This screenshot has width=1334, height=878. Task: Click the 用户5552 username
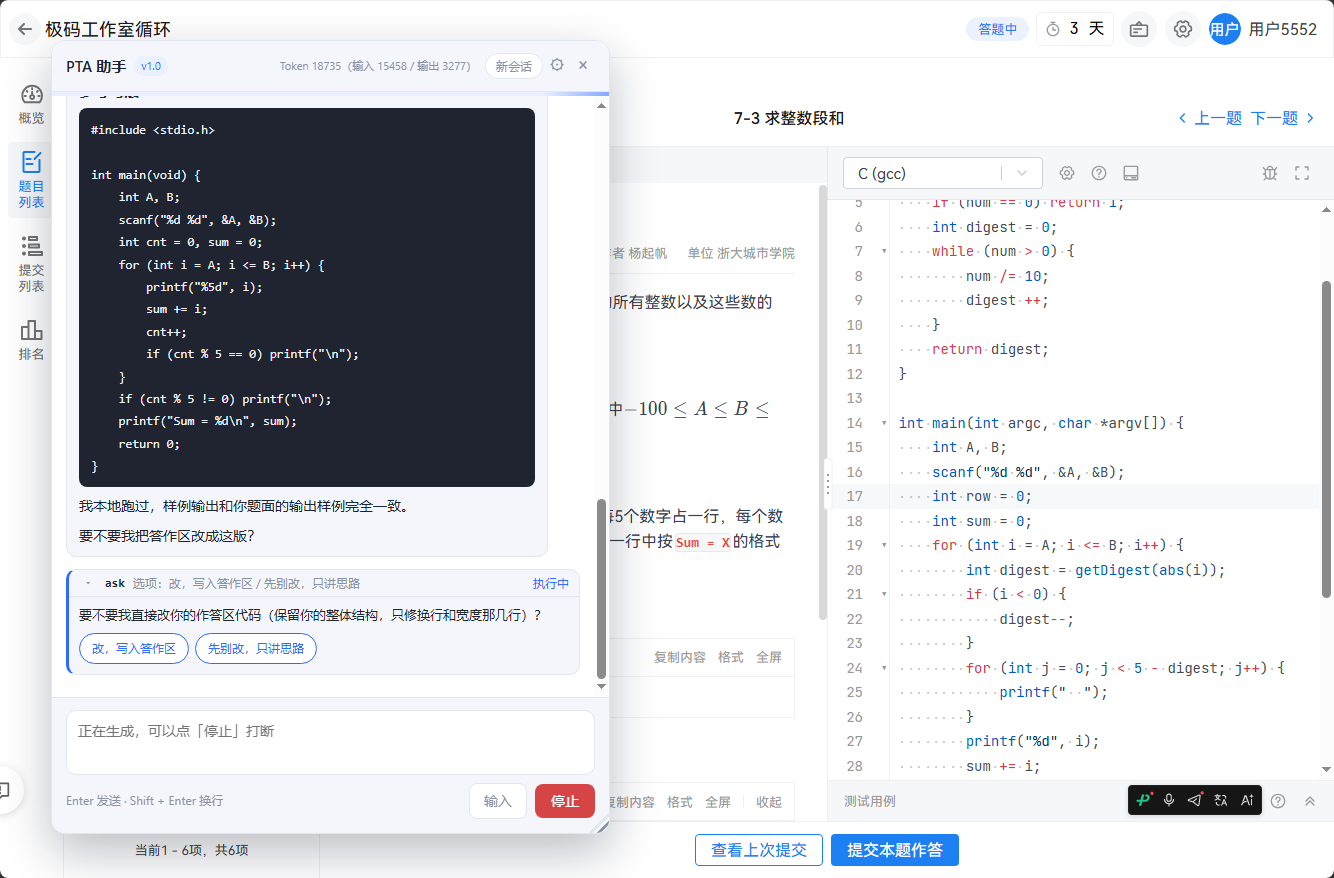pos(1283,29)
